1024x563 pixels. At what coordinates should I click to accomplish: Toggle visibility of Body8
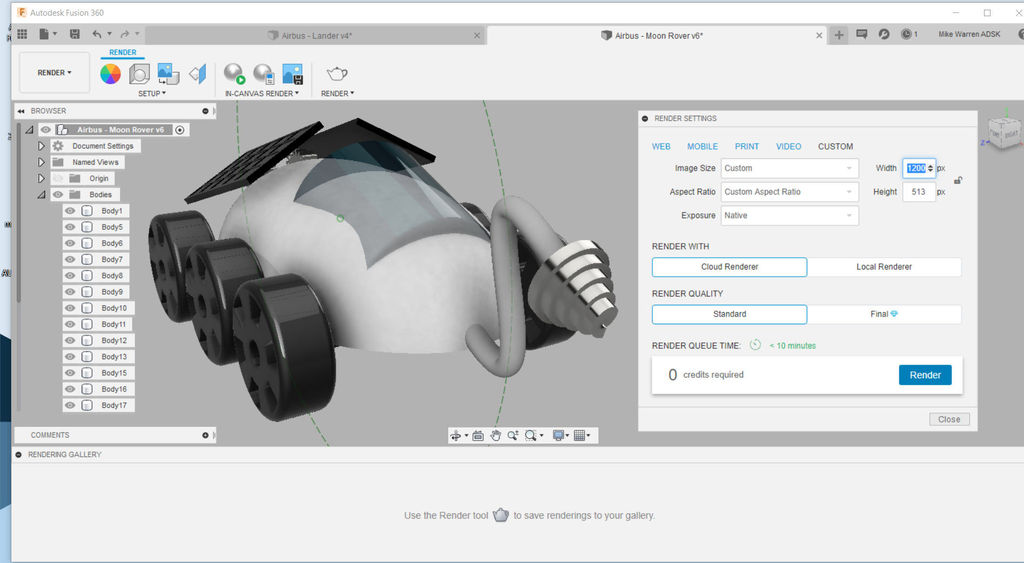click(x=70, y=276)
